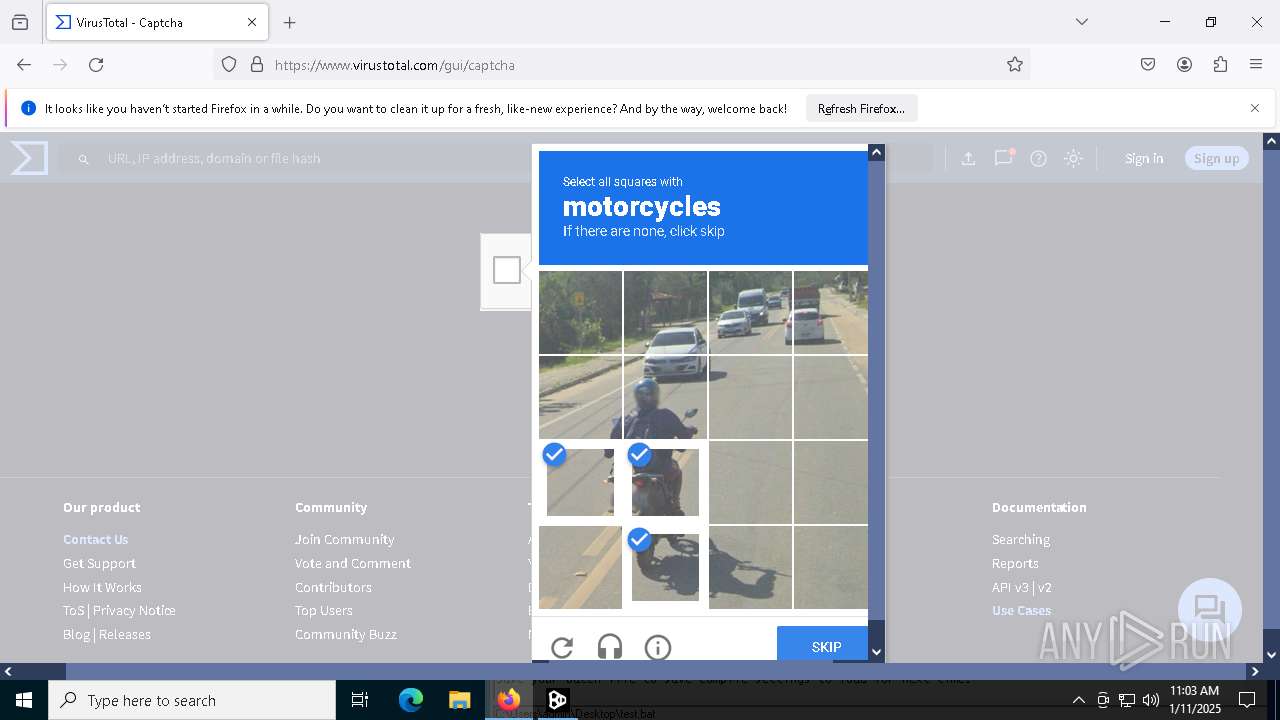Get a new captcha challenge with refresh icon
Screen dimensions: 1280x720
pos(562,647)
